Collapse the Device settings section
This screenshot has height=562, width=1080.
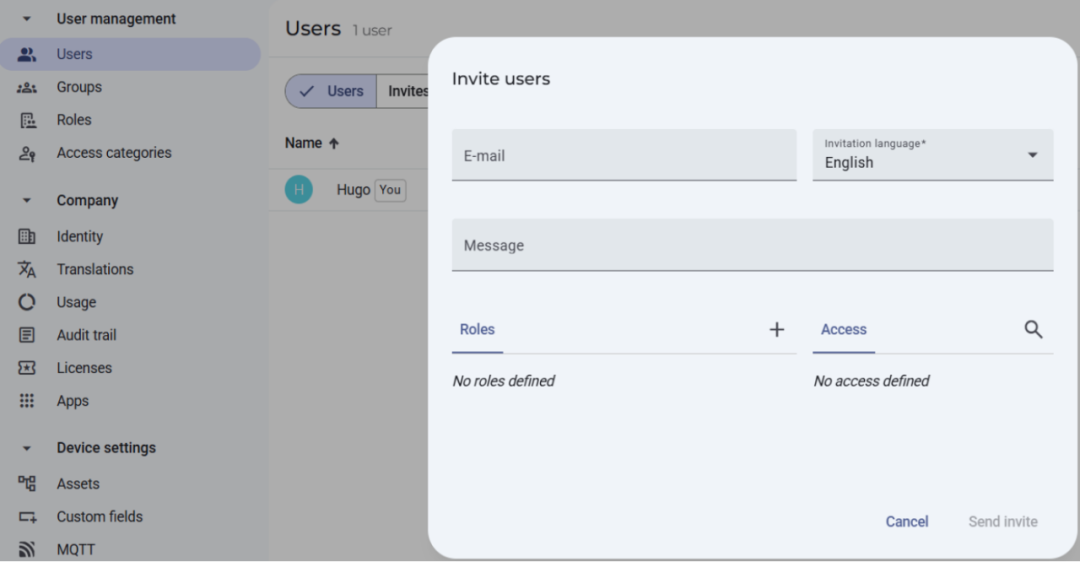(27, 448)
